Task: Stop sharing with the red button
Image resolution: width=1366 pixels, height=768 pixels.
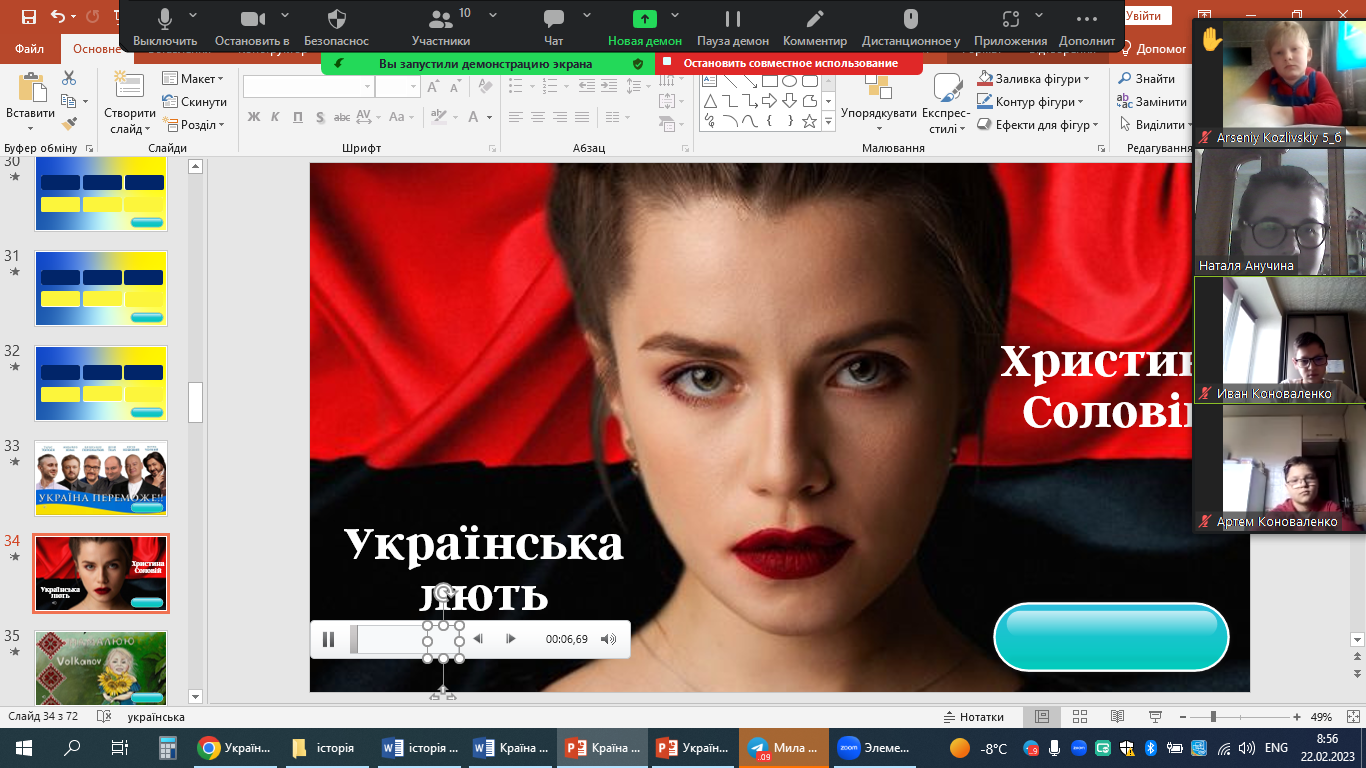Action: pos(789,63)
